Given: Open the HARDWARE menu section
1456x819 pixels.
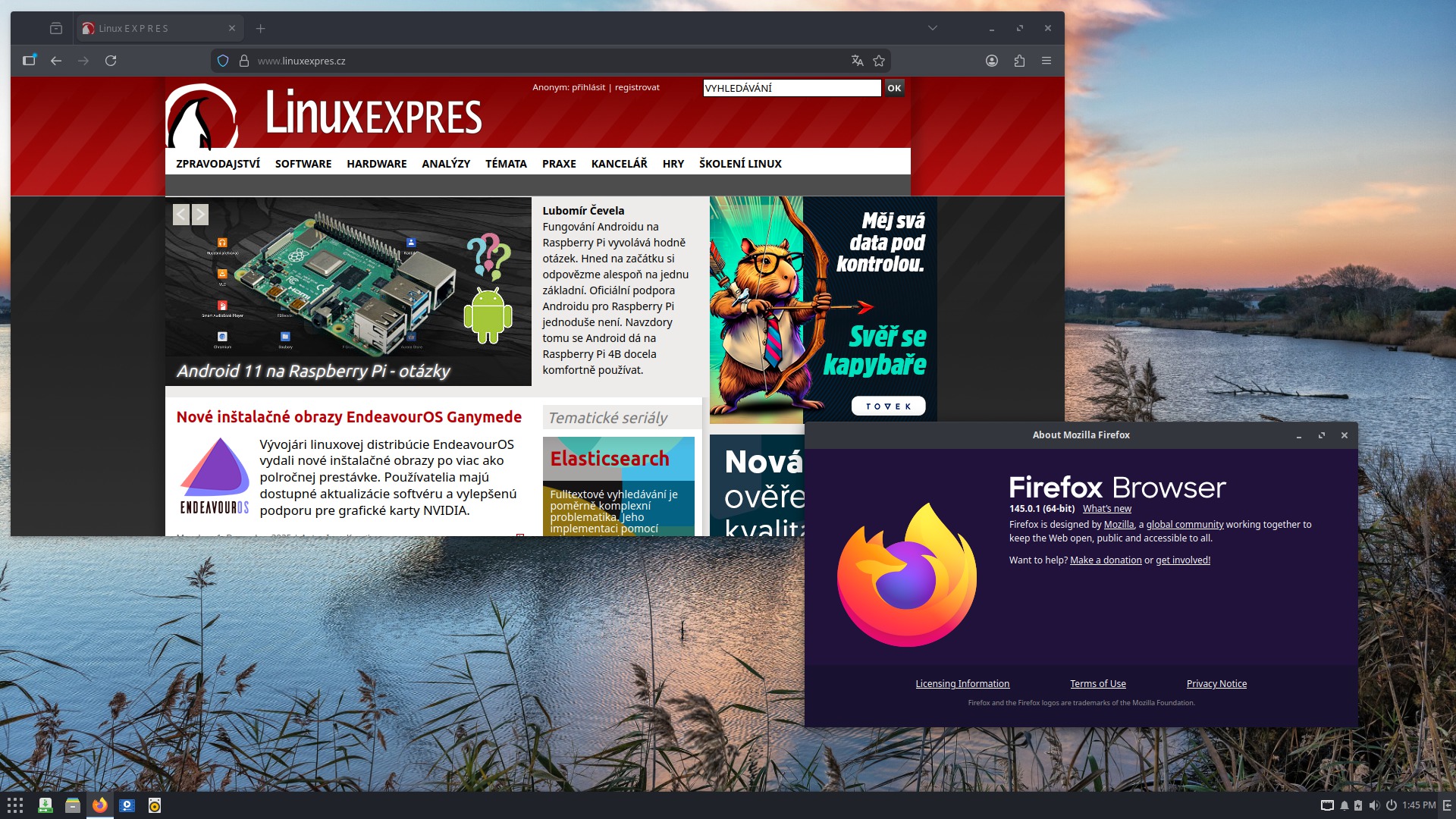Looking at the screenshot, I should [376, 164].
